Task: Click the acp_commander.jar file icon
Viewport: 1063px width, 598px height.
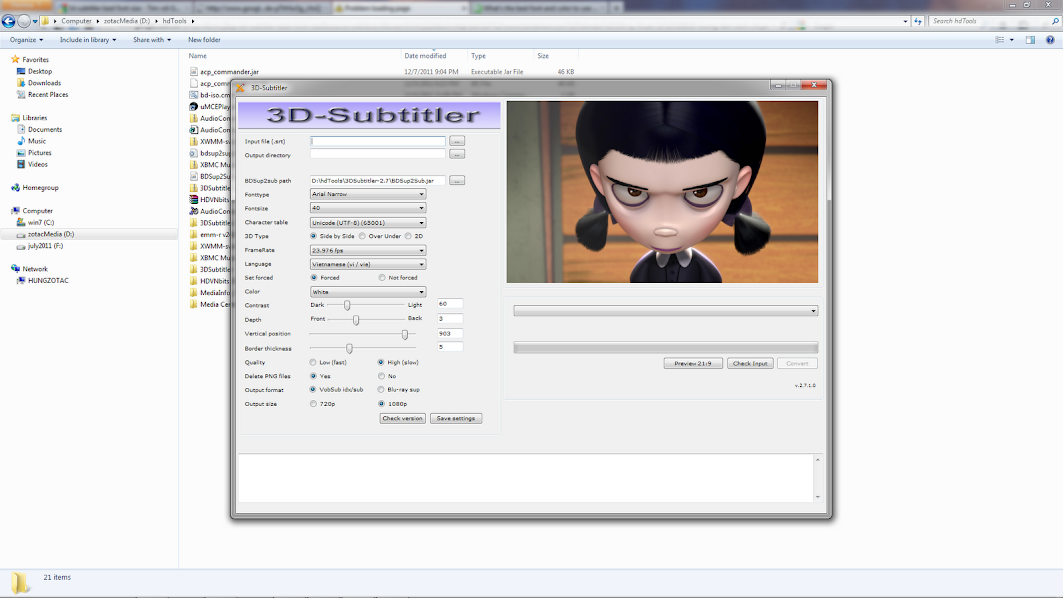Action: tap(194, 72)
